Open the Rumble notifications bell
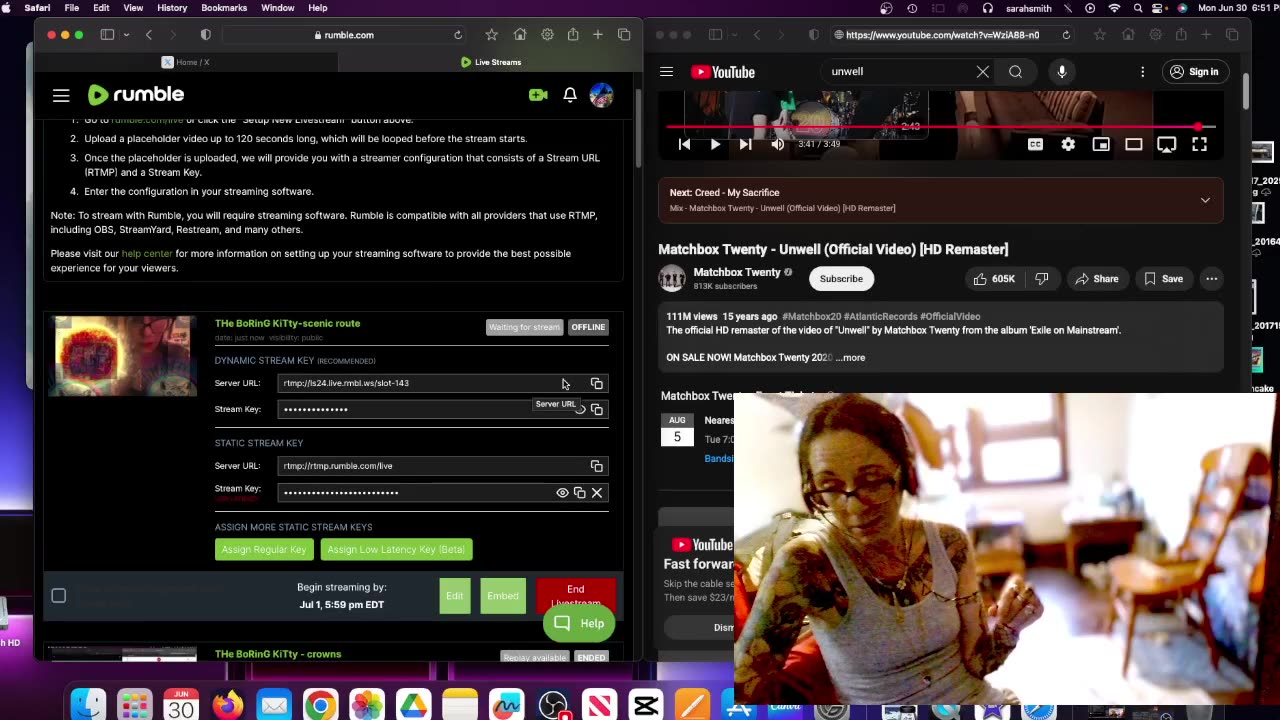The image size is (1280, 720). [569, 95]
